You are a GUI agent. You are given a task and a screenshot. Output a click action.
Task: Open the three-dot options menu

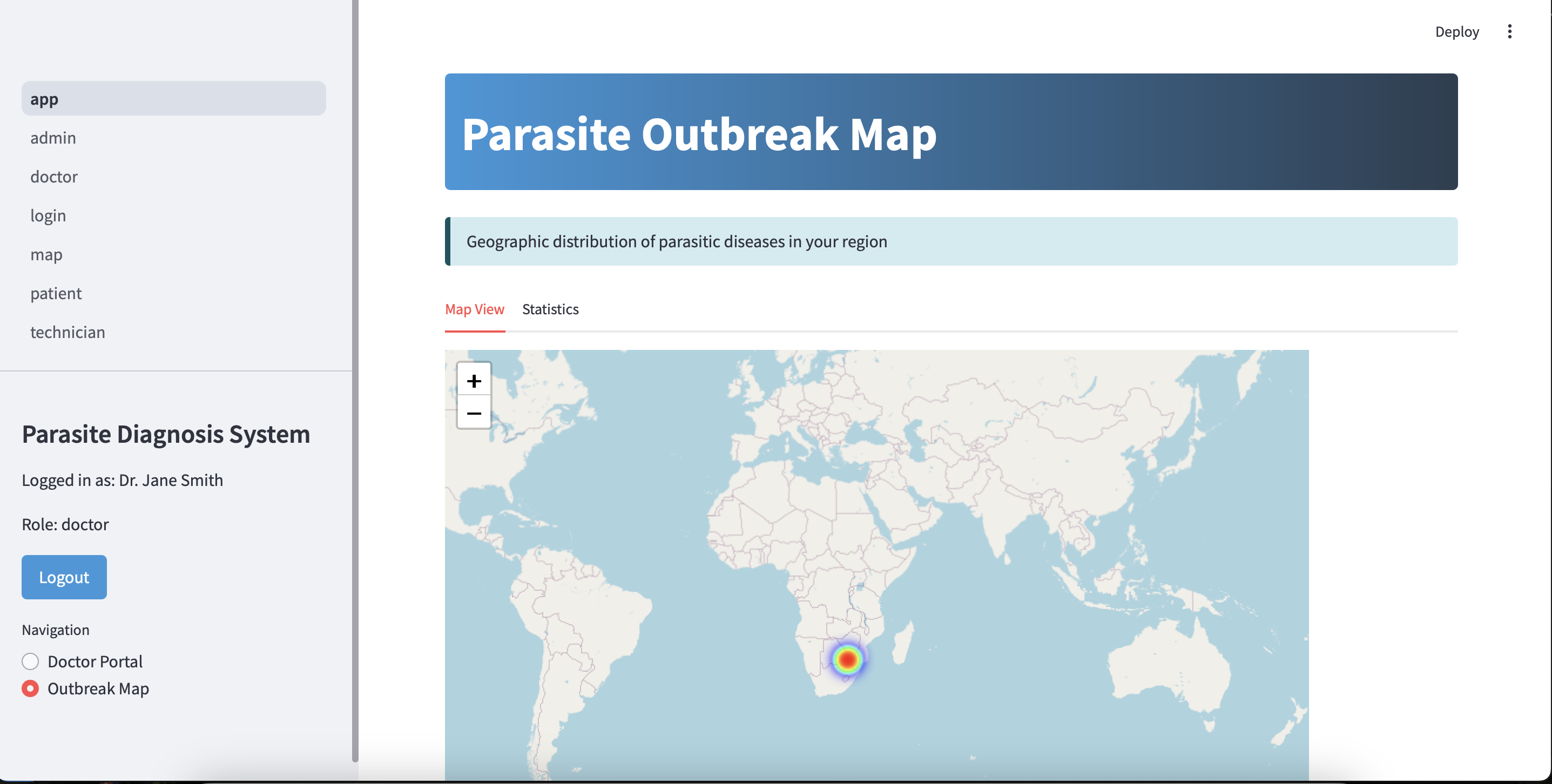[x=1509, y=31]
